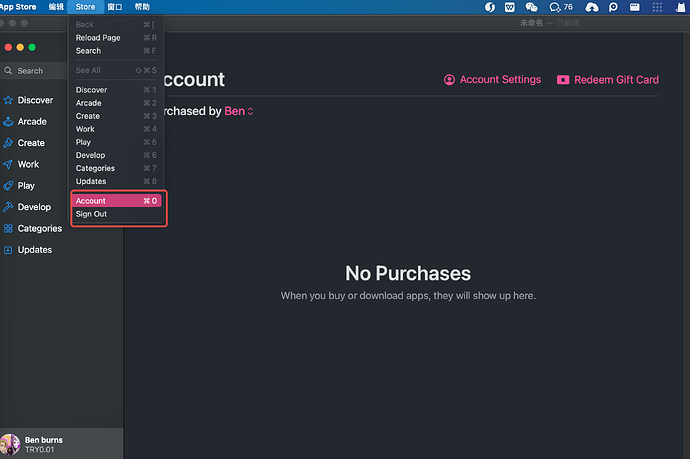Screen dimensions: 690x459
Task: Open the 窗口 menu in menu bar
Action: pos(115,7)
